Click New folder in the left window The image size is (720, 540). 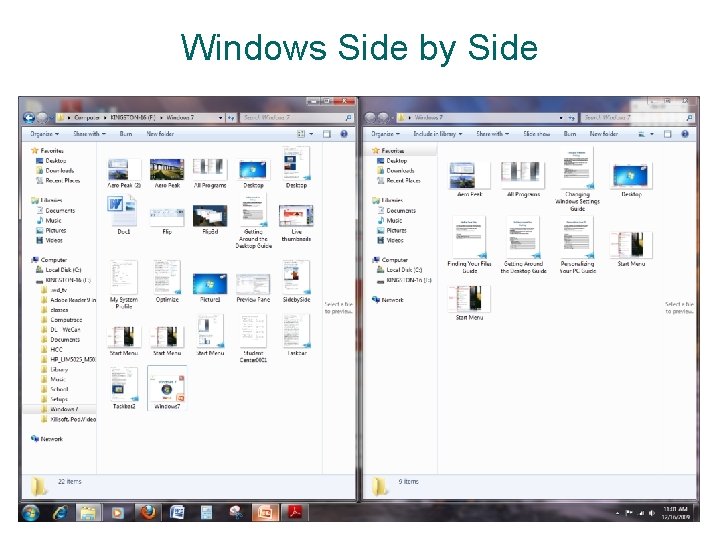pos(160,134)
